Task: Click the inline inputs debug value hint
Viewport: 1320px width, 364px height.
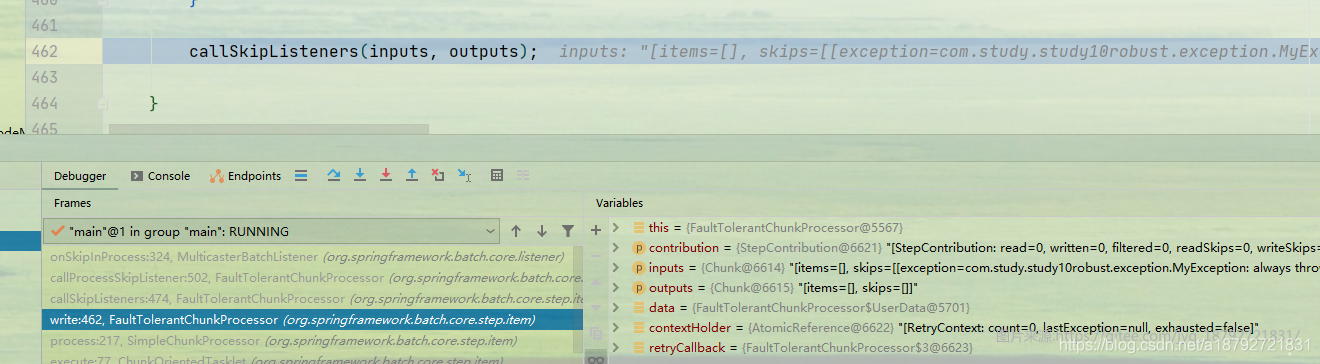Action: pos(939,51)
